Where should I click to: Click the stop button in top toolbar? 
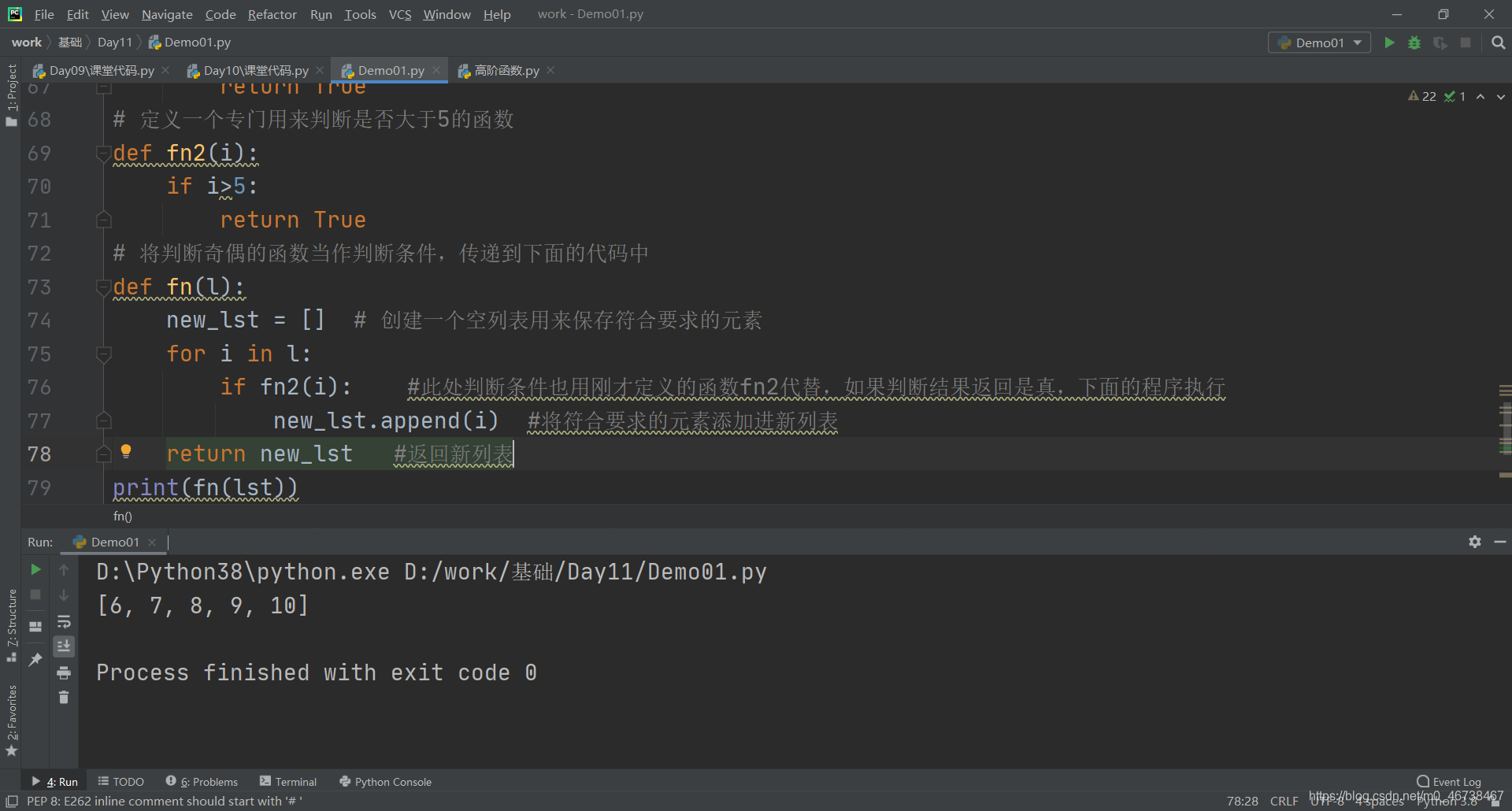click(1466, 43)
